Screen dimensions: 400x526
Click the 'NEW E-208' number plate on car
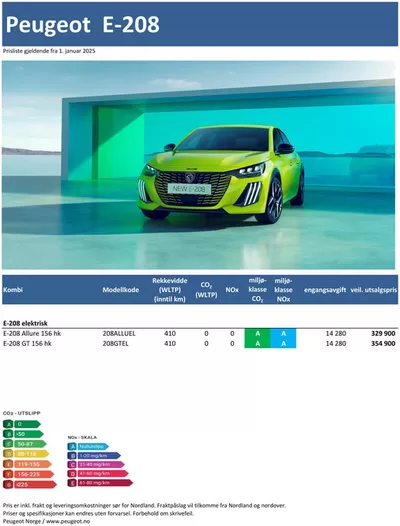click(189, 189)
